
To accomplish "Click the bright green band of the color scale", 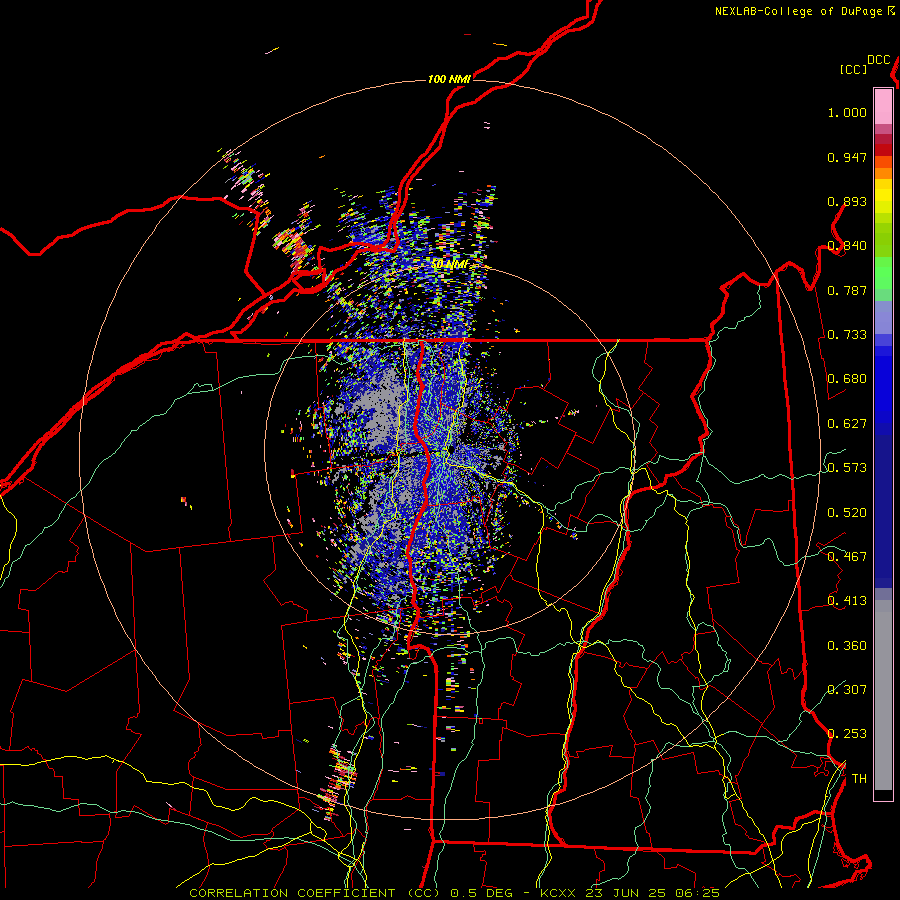I will (883, 273).
